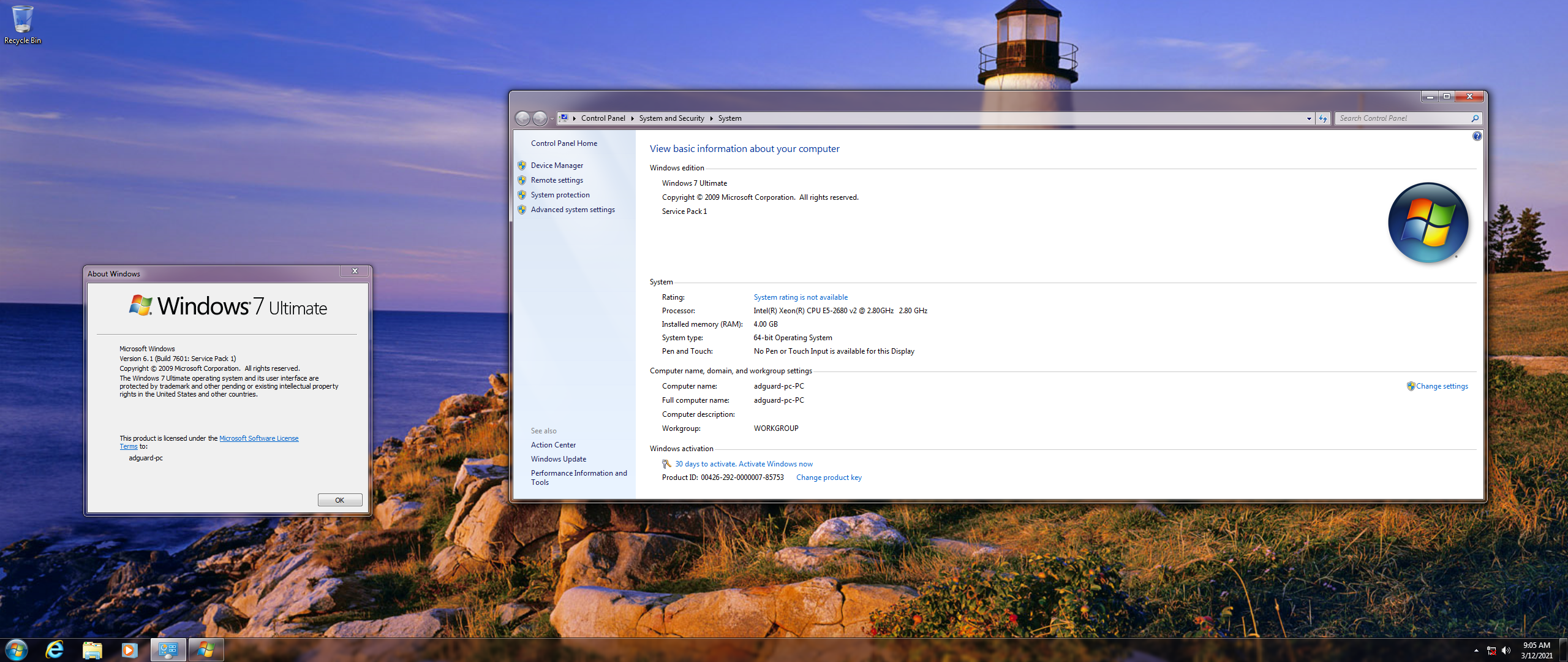Open Windows Explorer folder on taskbar
Screen dimensions: 1568x662
click(92, 650)
